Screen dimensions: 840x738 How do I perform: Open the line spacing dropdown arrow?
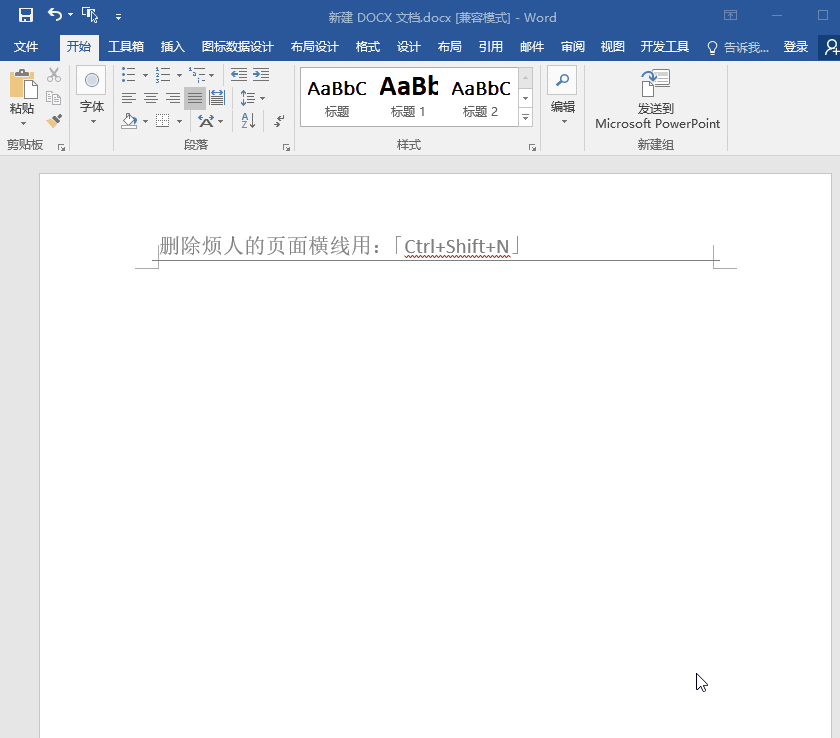click(x=262, y=98)
